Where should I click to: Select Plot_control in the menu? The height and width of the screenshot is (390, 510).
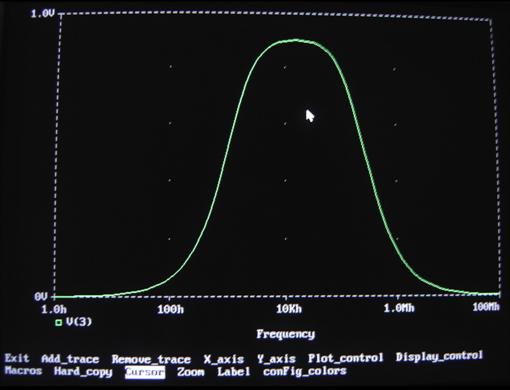(346, 358)
